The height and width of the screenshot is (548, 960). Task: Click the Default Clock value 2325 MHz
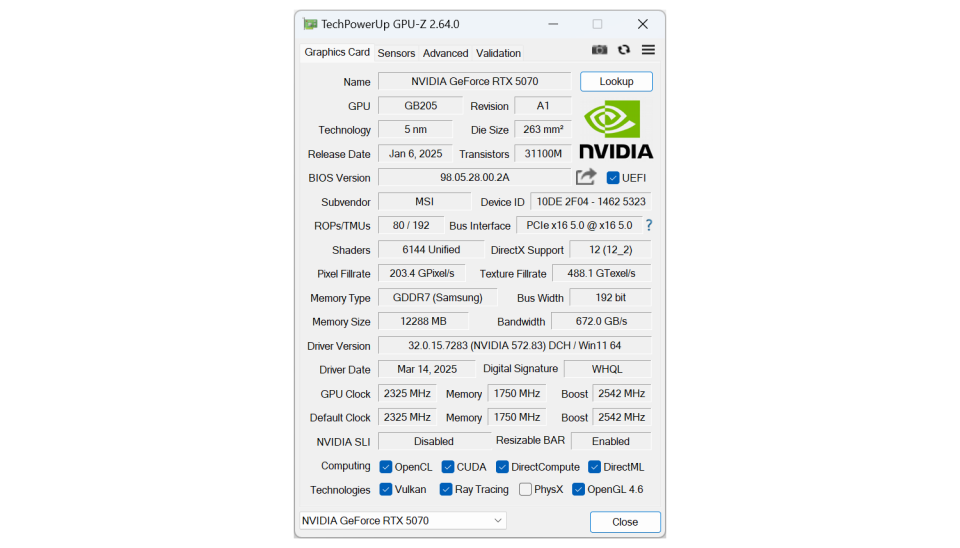[x=407, y=417]
